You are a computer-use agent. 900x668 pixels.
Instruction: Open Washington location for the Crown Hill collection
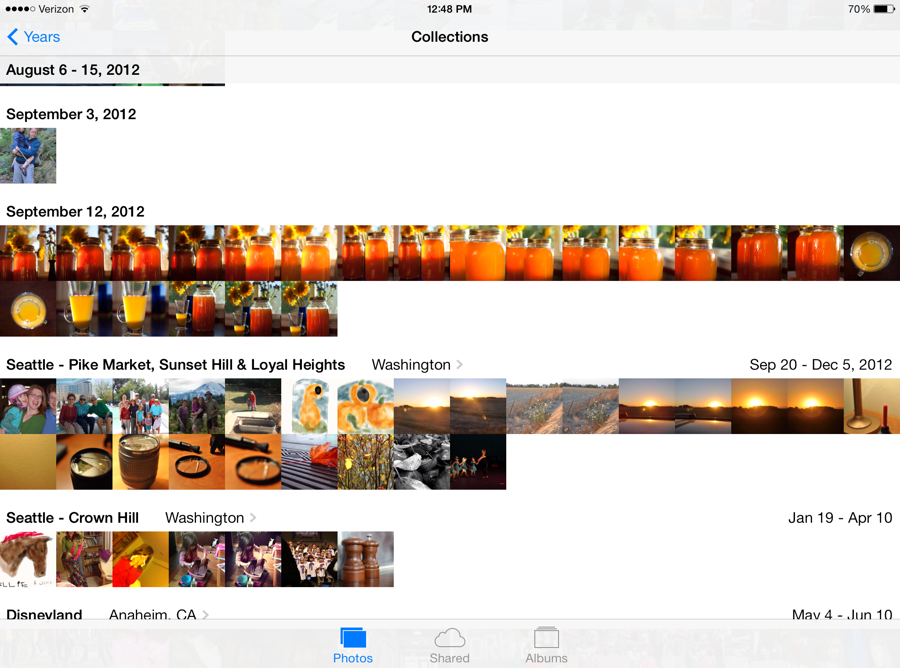pyautogui.click(x=210, y=518)
